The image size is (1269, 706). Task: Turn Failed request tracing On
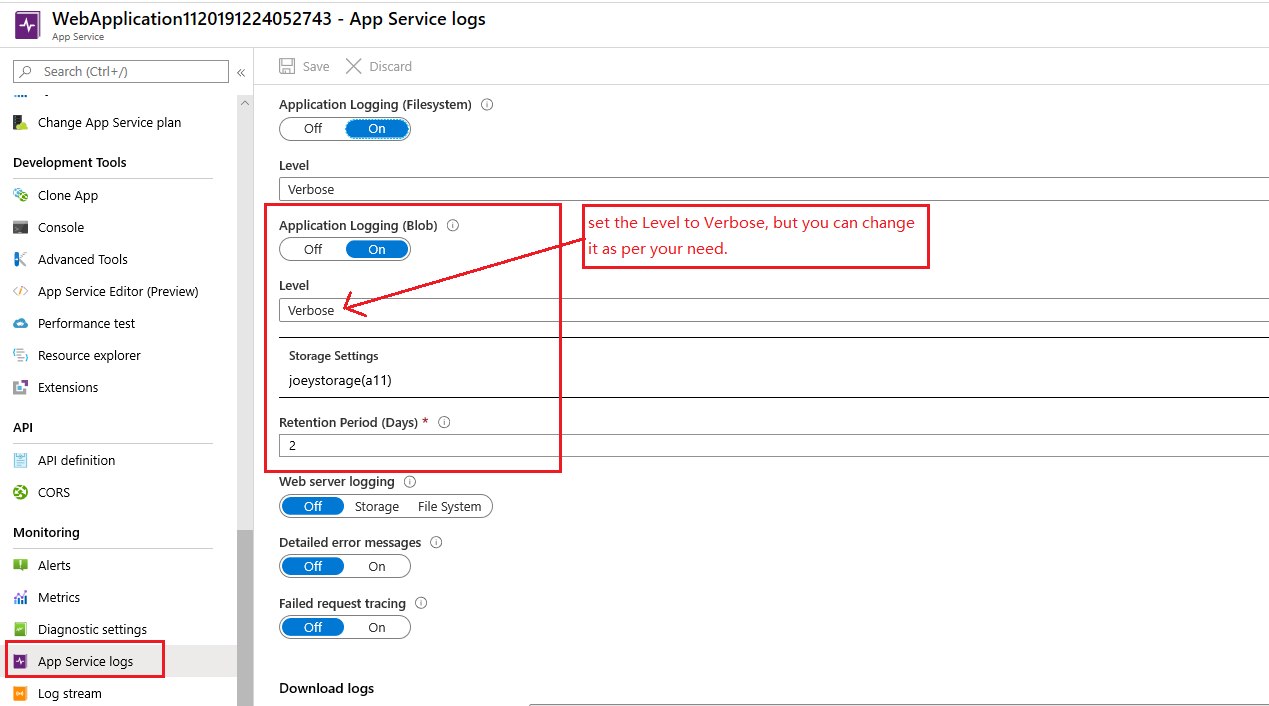(377, 627)
